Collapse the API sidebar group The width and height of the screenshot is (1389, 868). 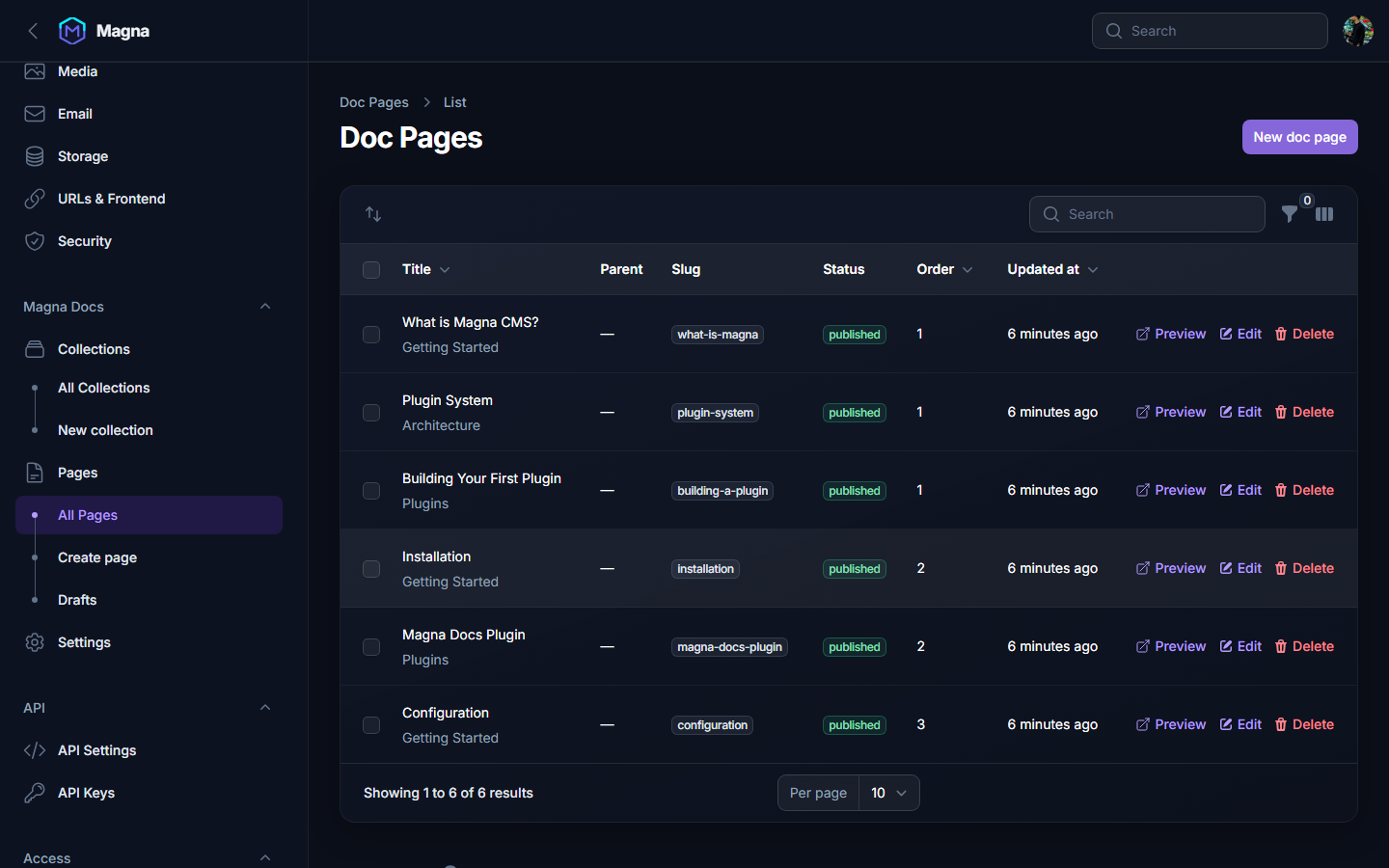click(x=265, y=708)
